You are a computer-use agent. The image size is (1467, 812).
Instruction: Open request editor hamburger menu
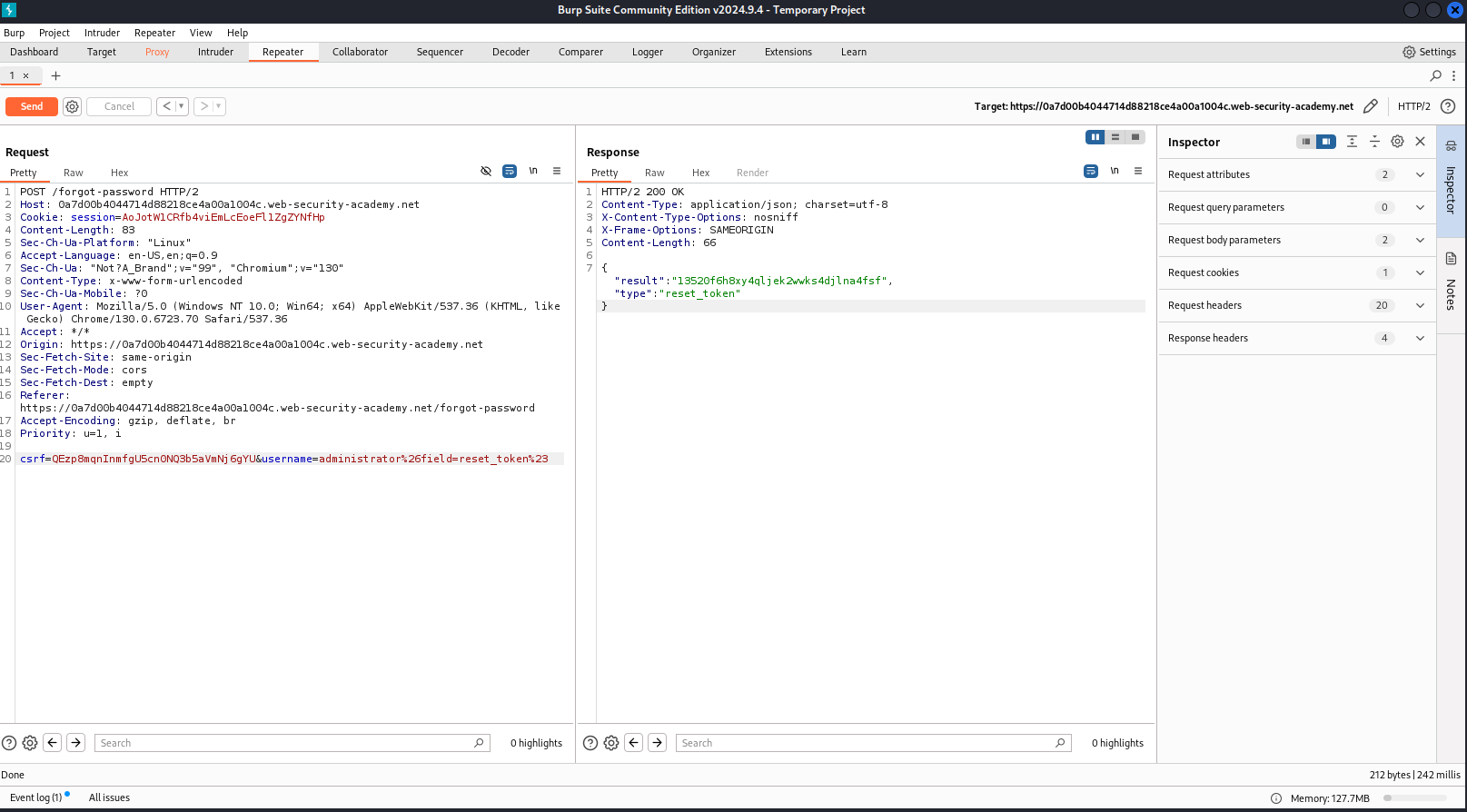(557, 171)
